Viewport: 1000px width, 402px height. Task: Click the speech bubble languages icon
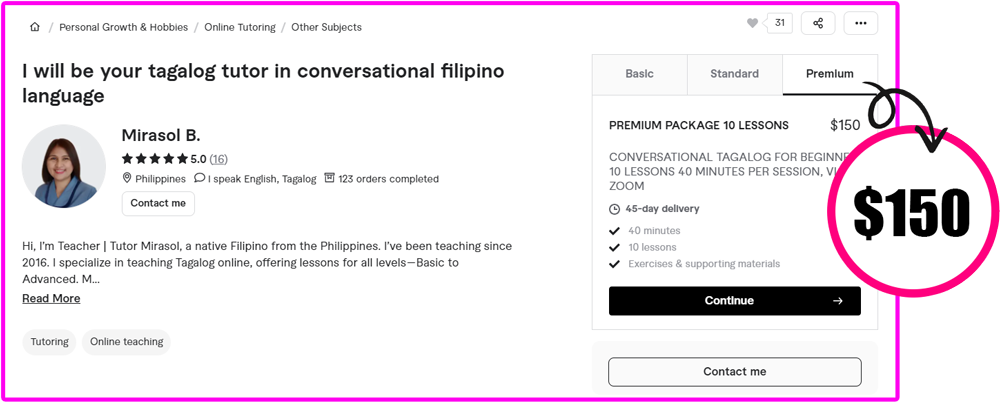click(200, 178)
